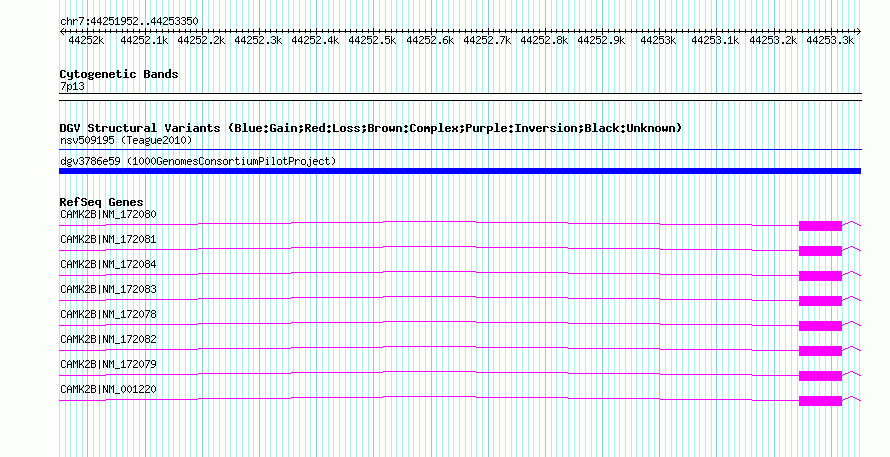The height and width of the screenshot is (457, 890).
Task: Select the 44253.2k ruler tick label
Action: click(773, 40)
